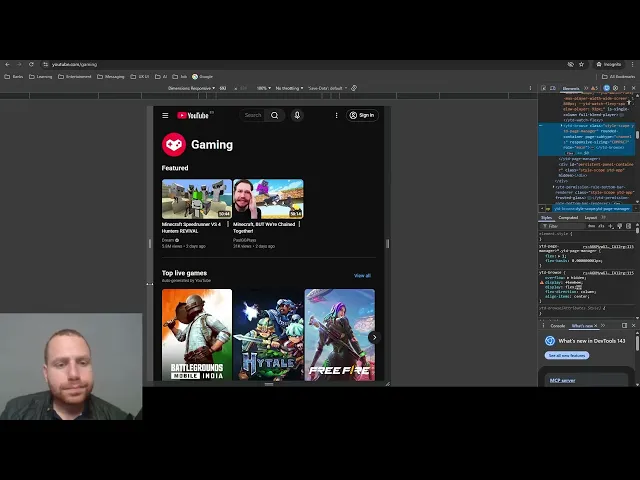The height and width of the screenshot is (480, 640).
Task: Expand the selected ytd-browse DOM node
Action: [x=561, y=126]
